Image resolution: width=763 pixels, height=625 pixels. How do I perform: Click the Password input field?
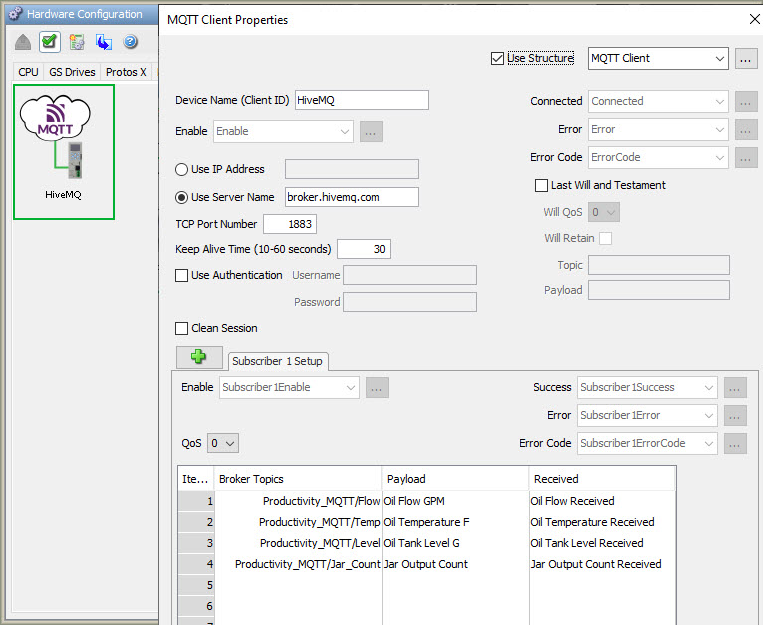click(410, 302)
